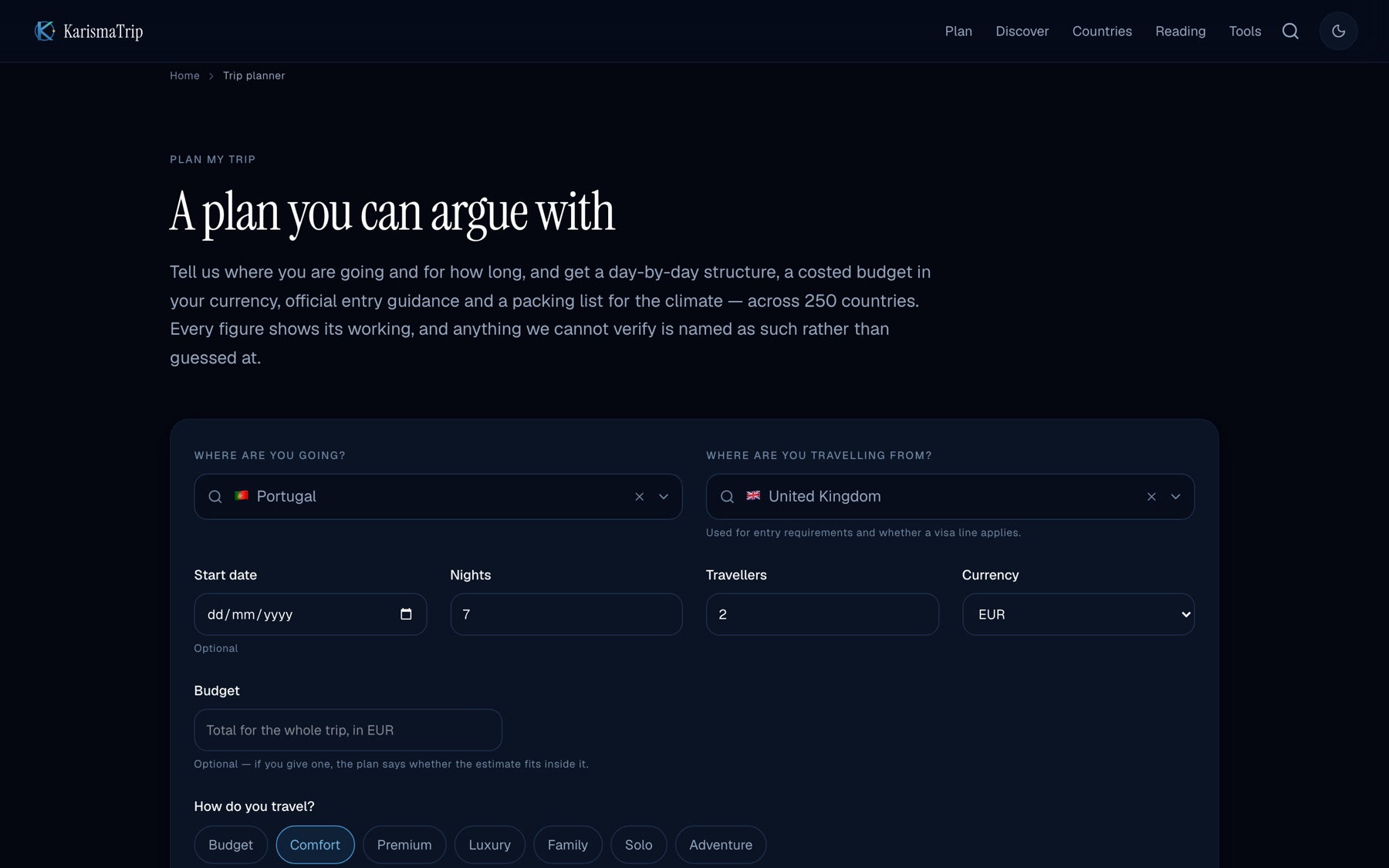Image resolution: width=1389 pixels, height=868 pixels.
Task: Click the breadcrumb chevron separator
Action: 211,76
